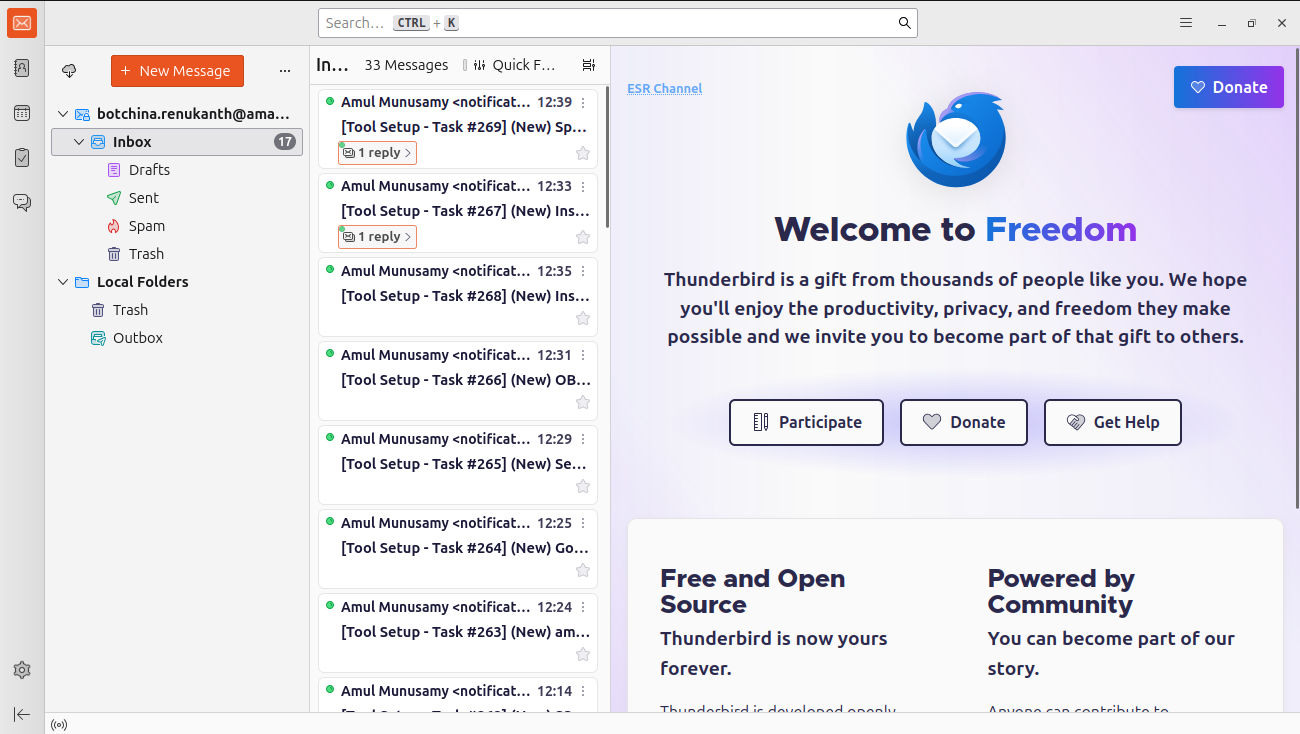1300x734 pixels.
Task: Collapse the Inbox folder tree
Action: coord(80,142)
